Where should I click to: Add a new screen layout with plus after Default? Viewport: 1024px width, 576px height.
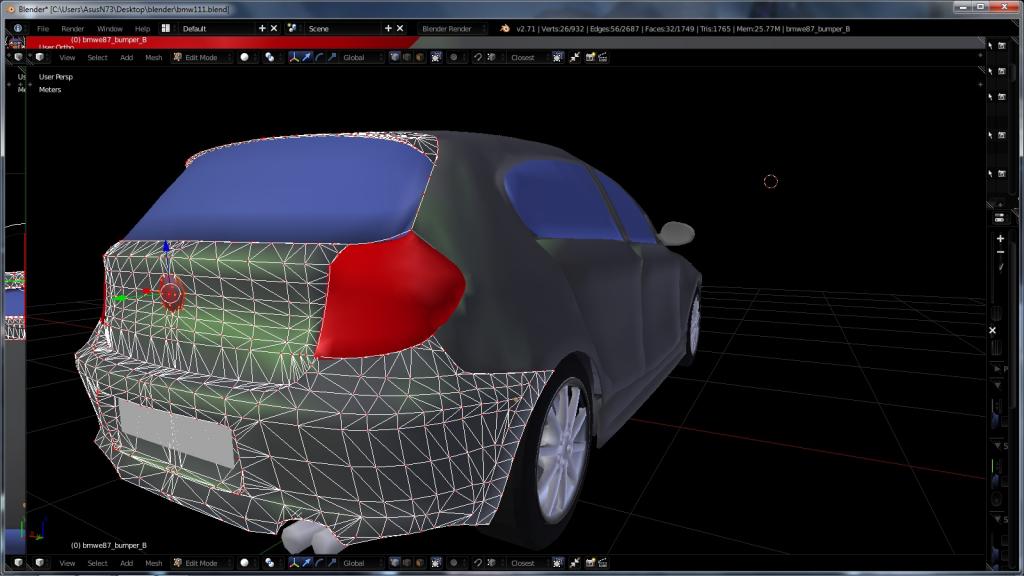(262, 29)
